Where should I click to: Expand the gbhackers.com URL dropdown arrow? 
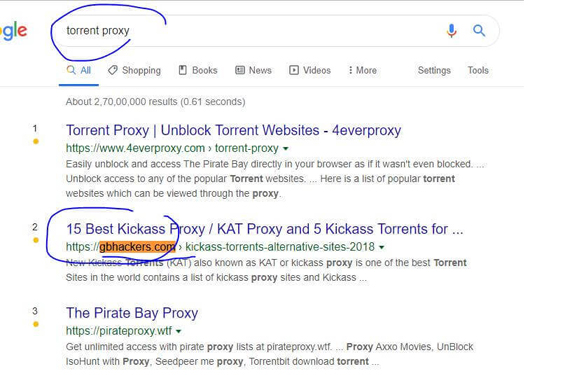point(381,247)
